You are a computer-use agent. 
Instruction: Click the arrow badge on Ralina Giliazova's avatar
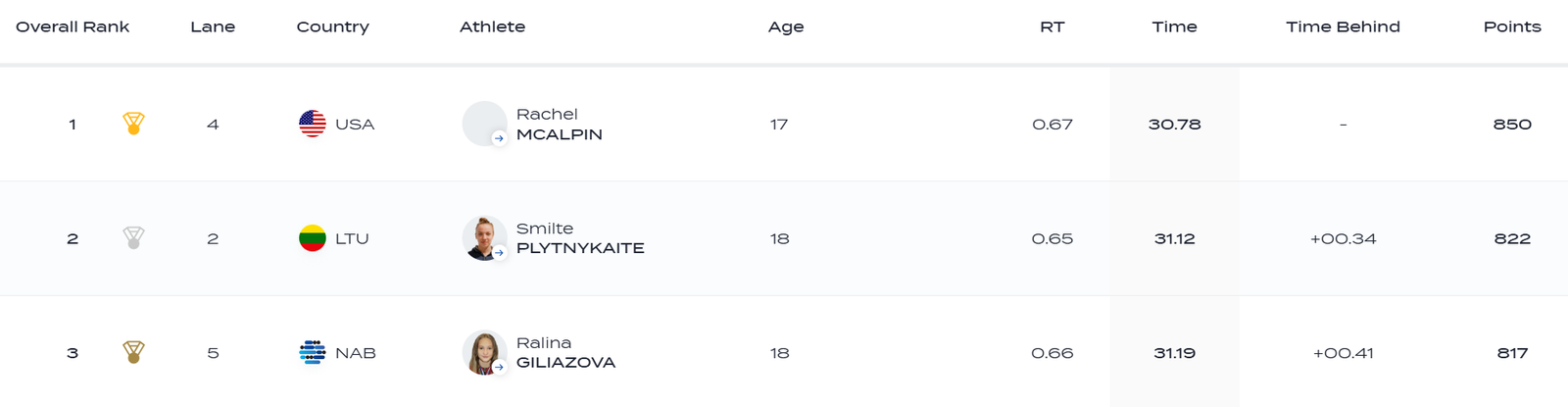(x=499, y=367)
